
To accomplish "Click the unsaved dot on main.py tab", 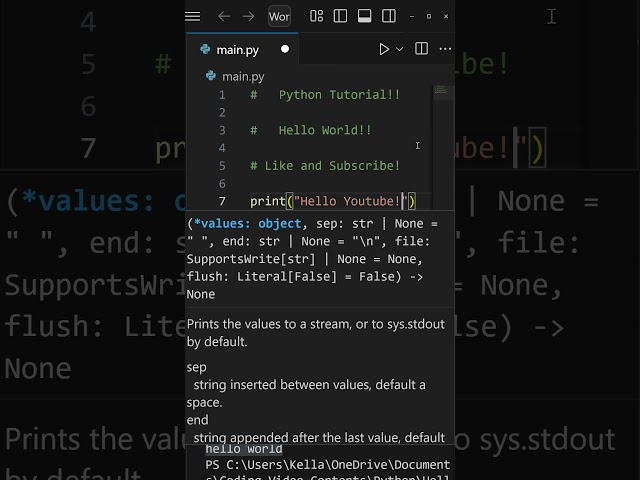I will [x=285, y=49].
